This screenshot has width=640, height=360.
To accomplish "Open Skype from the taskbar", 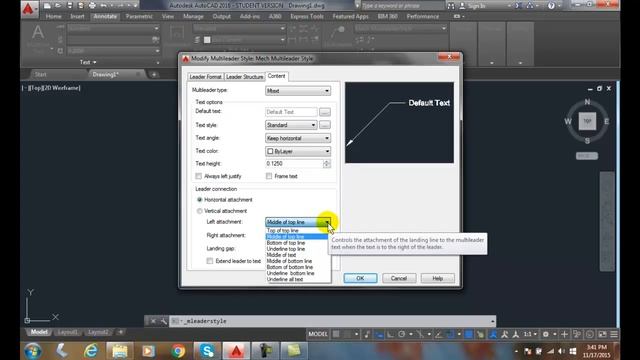I will click(207, 351).
